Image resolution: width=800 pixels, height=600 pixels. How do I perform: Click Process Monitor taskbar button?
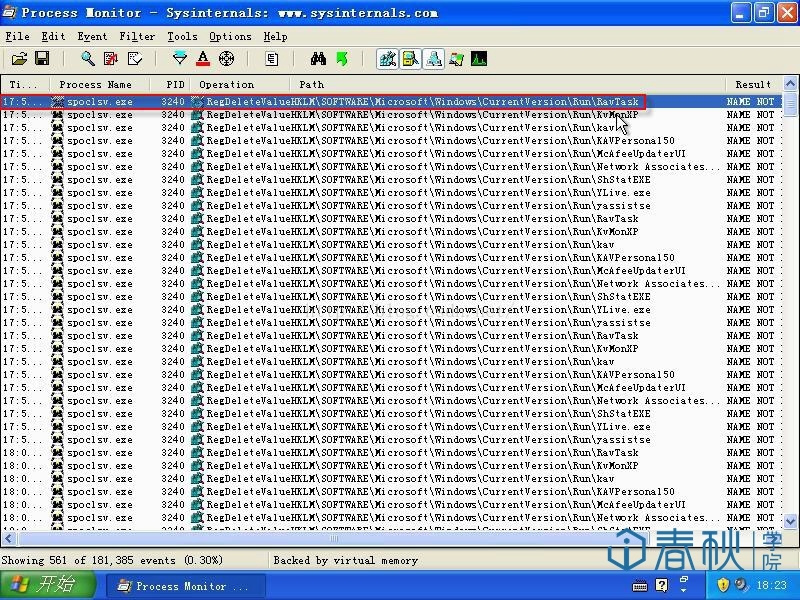point(186,586)
